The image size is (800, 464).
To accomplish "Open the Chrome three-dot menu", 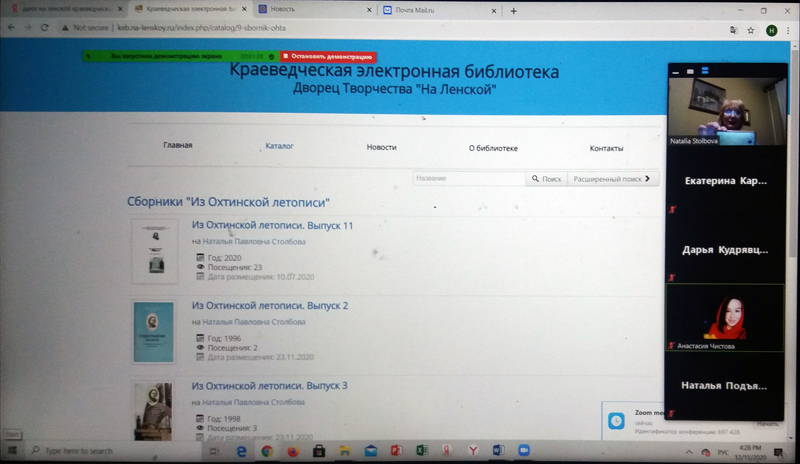I will click(x=789, y=31).
